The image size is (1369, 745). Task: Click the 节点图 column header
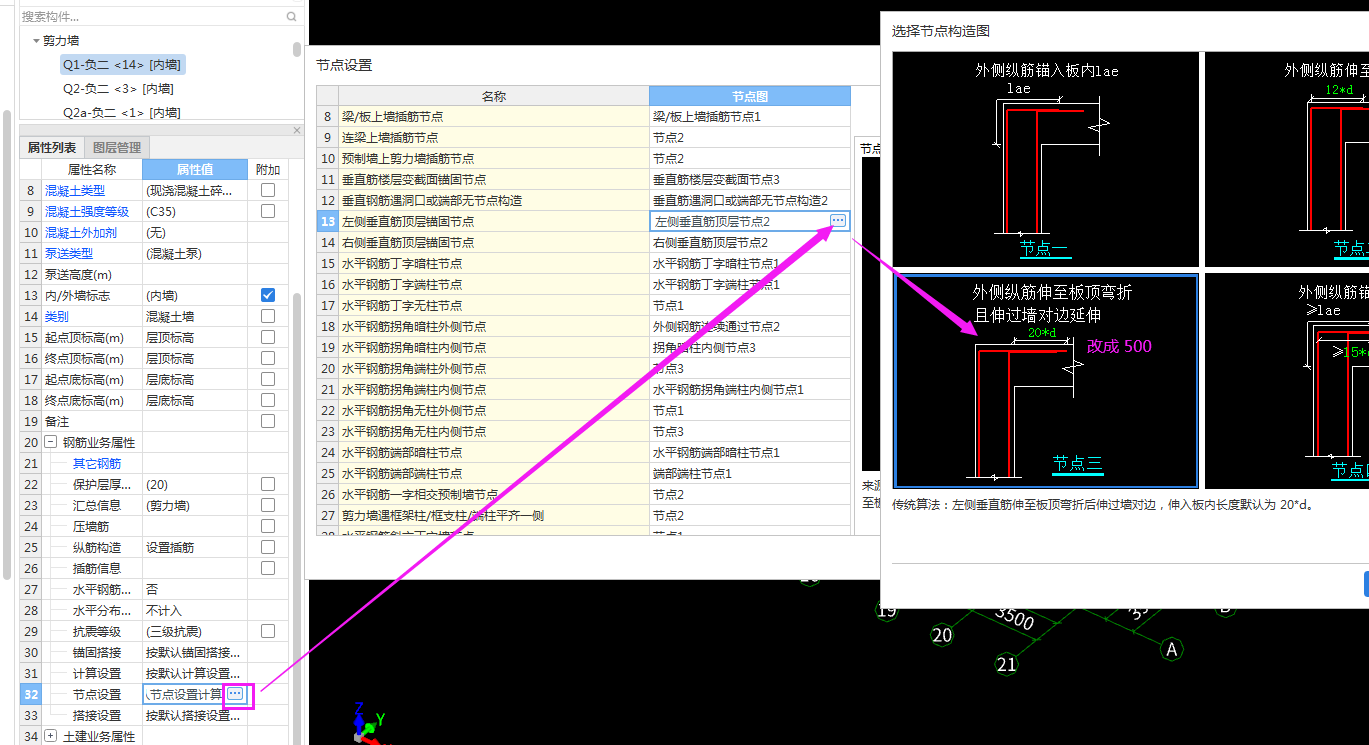750,96
